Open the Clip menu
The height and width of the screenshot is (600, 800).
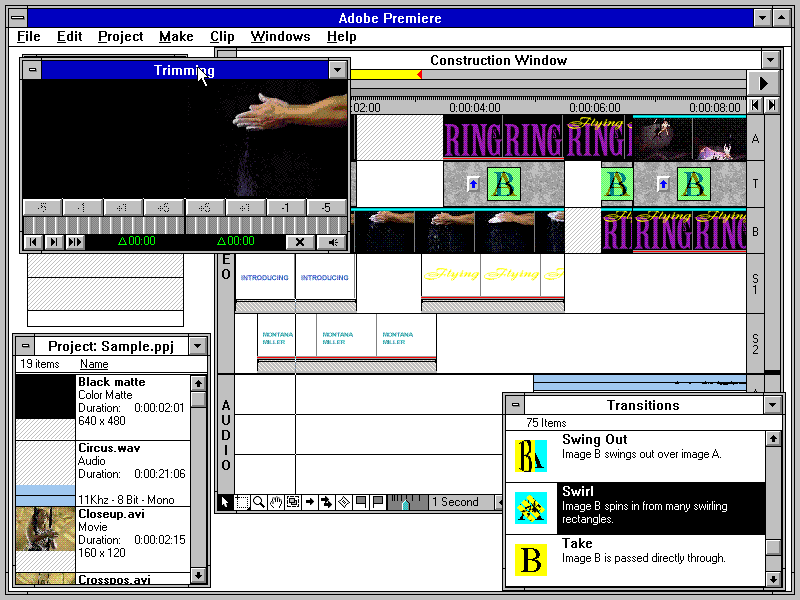point(222,37)
